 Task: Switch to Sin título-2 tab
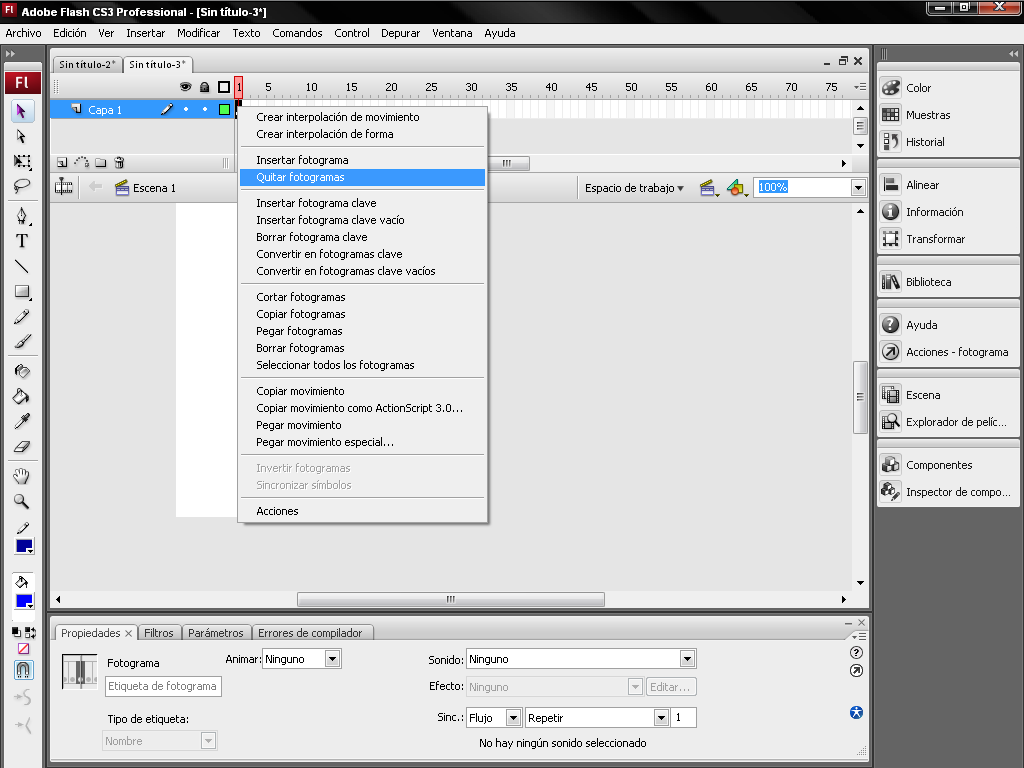pos(87,64)
